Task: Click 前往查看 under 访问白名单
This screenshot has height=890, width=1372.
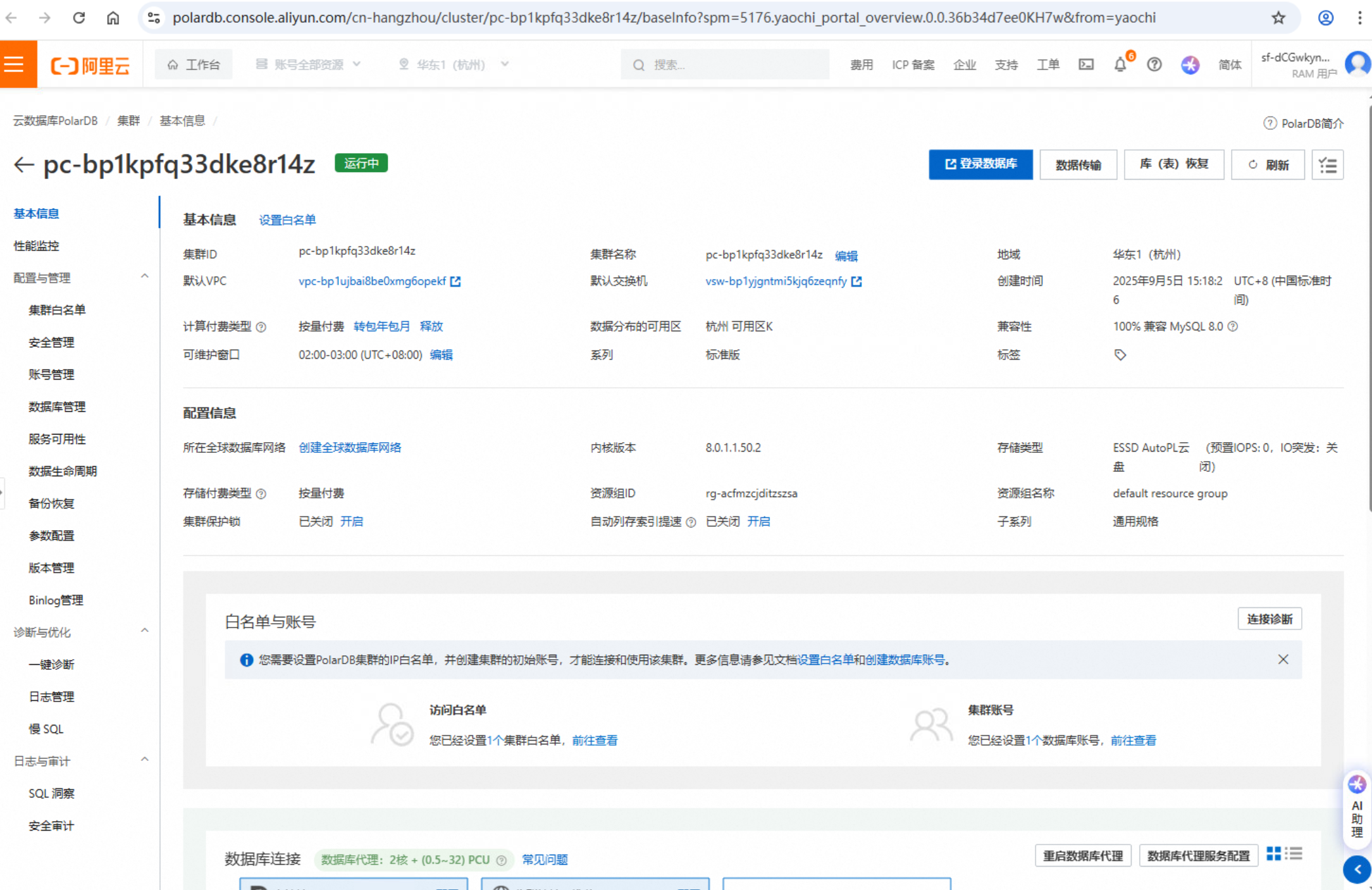Action: point(595,741)
